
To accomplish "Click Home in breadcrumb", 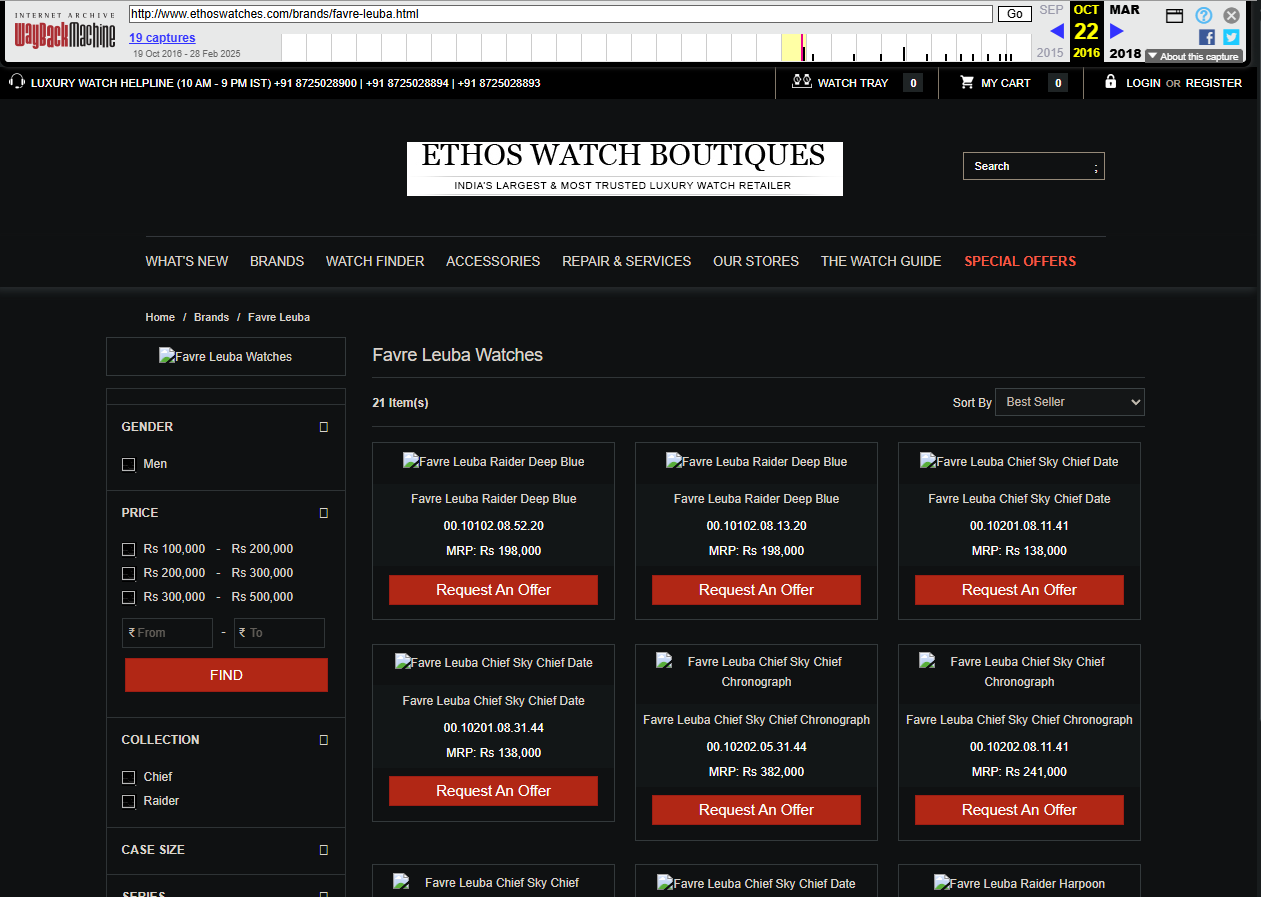I will pyautogui.click(x=160, y=317).
